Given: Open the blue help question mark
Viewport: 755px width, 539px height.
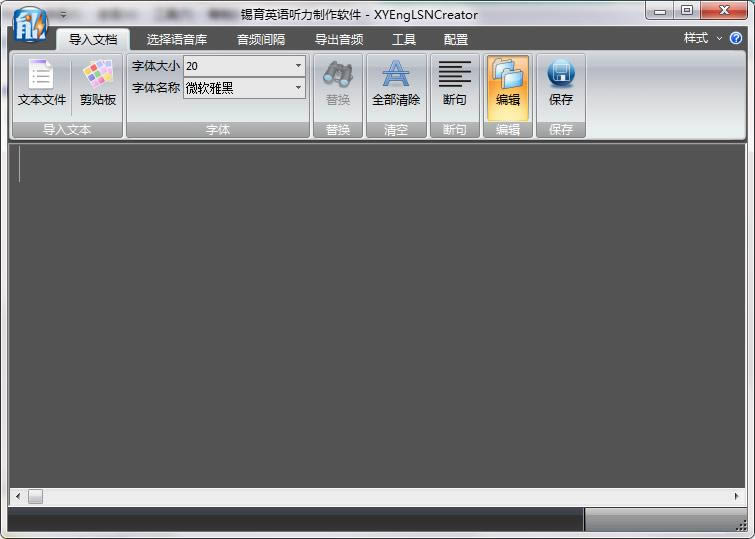Looking at the screenshot, I should [x=736, y=38].
